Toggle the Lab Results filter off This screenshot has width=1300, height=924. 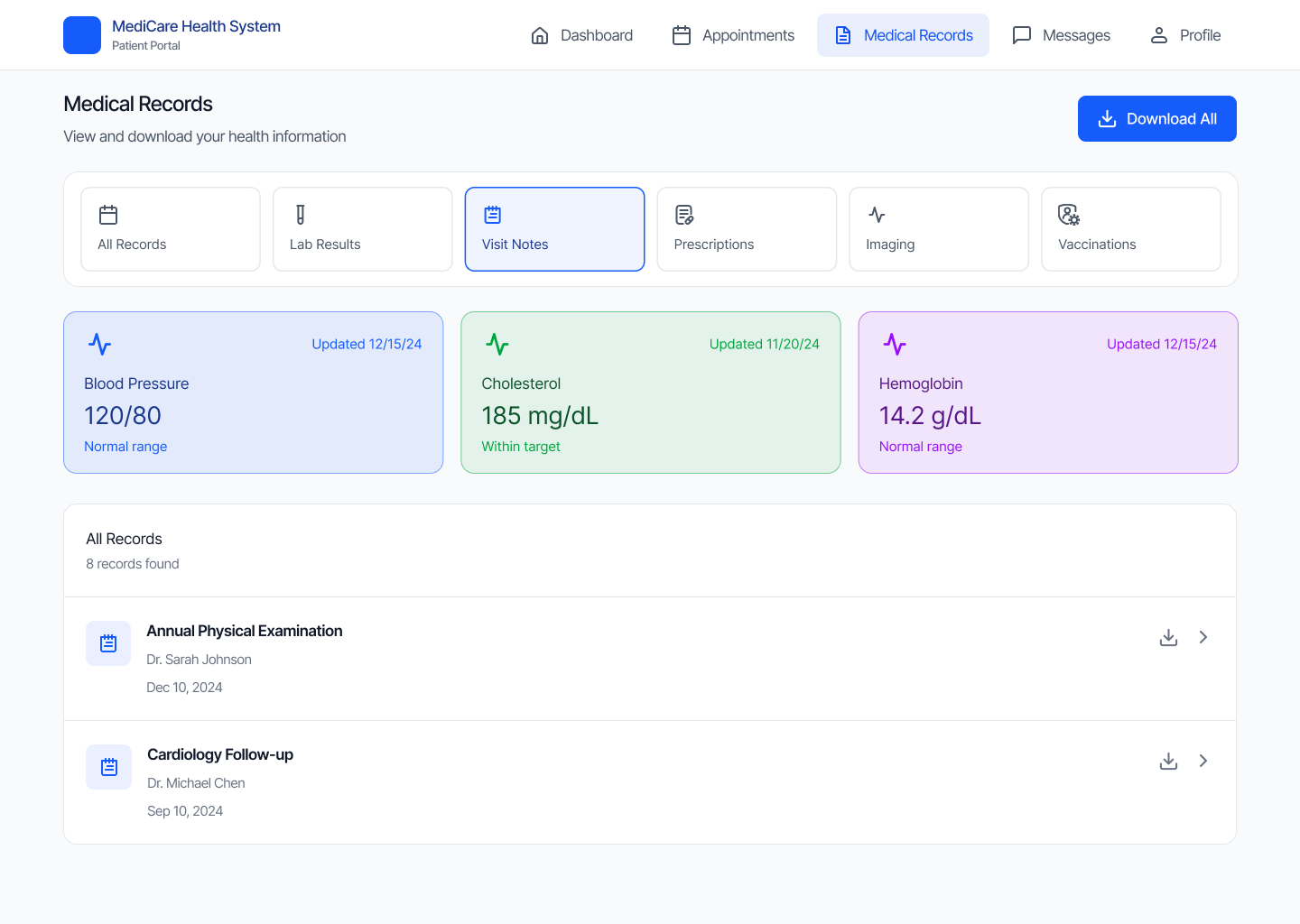pyautogui.click(x=362, y=228)
